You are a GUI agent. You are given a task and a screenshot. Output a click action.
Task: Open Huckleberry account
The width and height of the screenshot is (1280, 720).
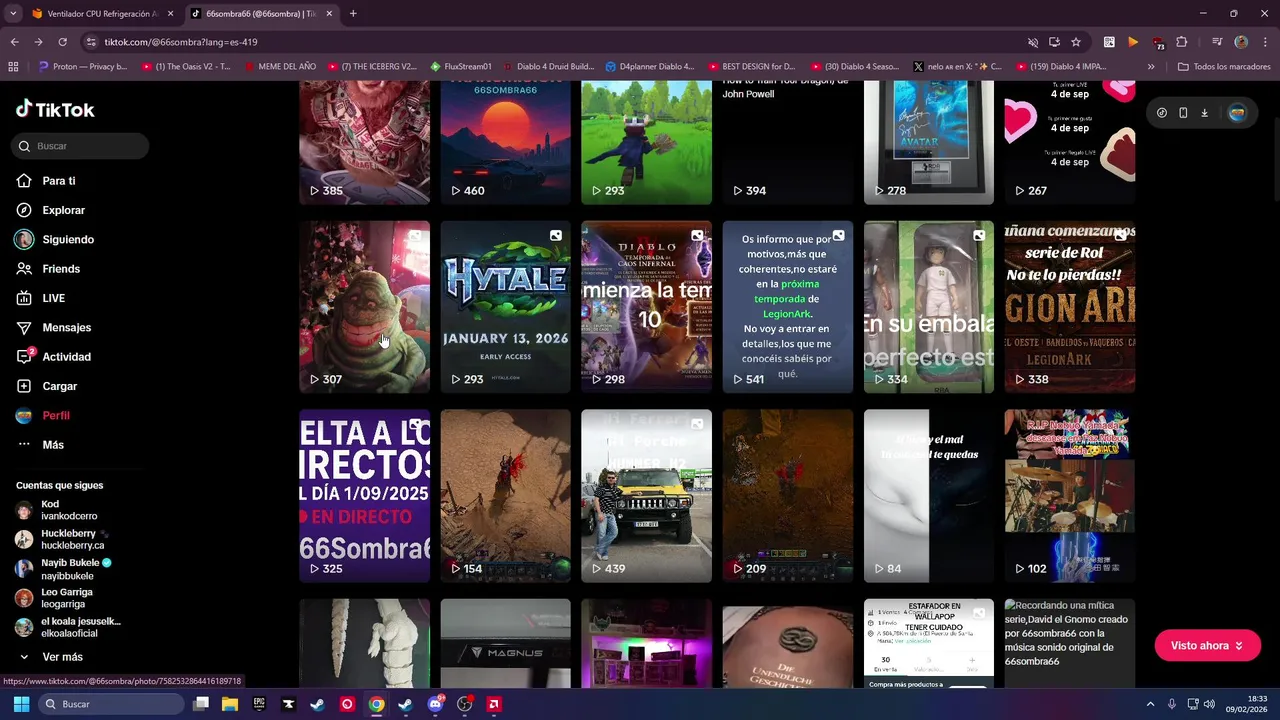point(62,539)
